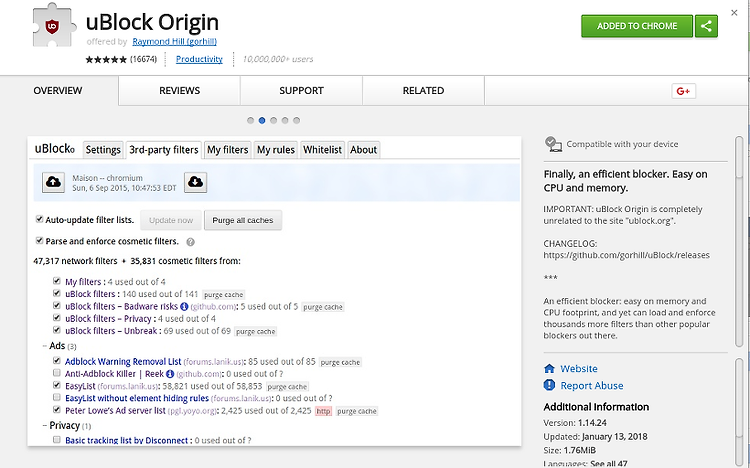This screenshot has height=468, width=750.
Task: Switch to 3rd-party filters tab
Action: coord(164,150)
